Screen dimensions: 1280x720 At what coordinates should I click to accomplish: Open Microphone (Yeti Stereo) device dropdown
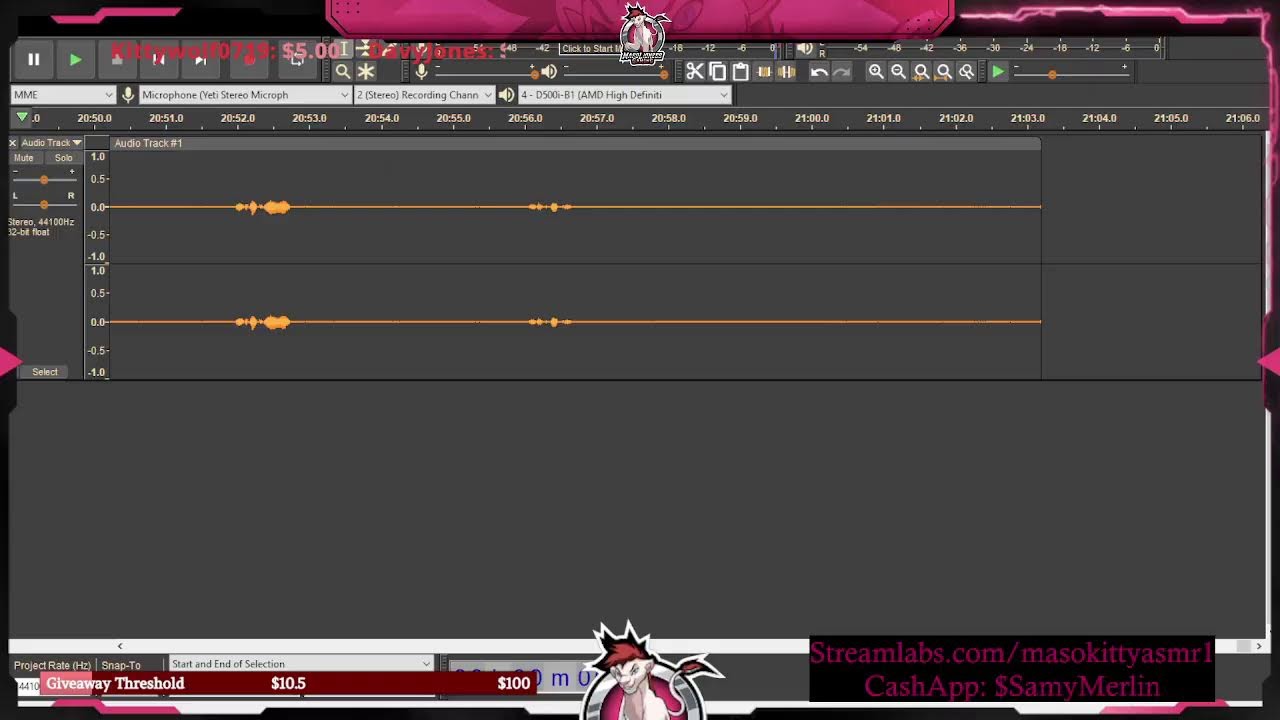coord(245,95)
